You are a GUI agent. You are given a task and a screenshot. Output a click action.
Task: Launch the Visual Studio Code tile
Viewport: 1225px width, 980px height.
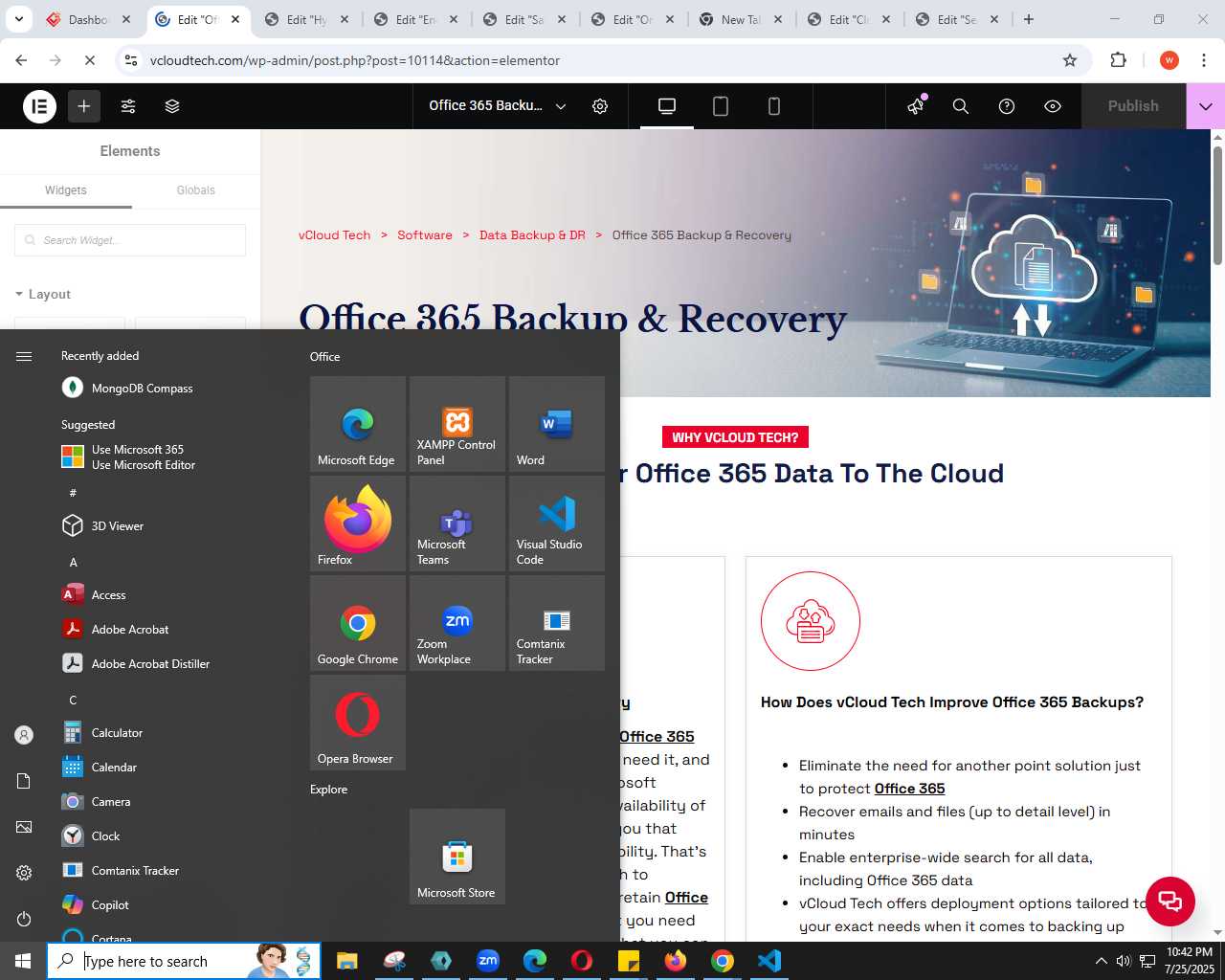tap(557, 523)
